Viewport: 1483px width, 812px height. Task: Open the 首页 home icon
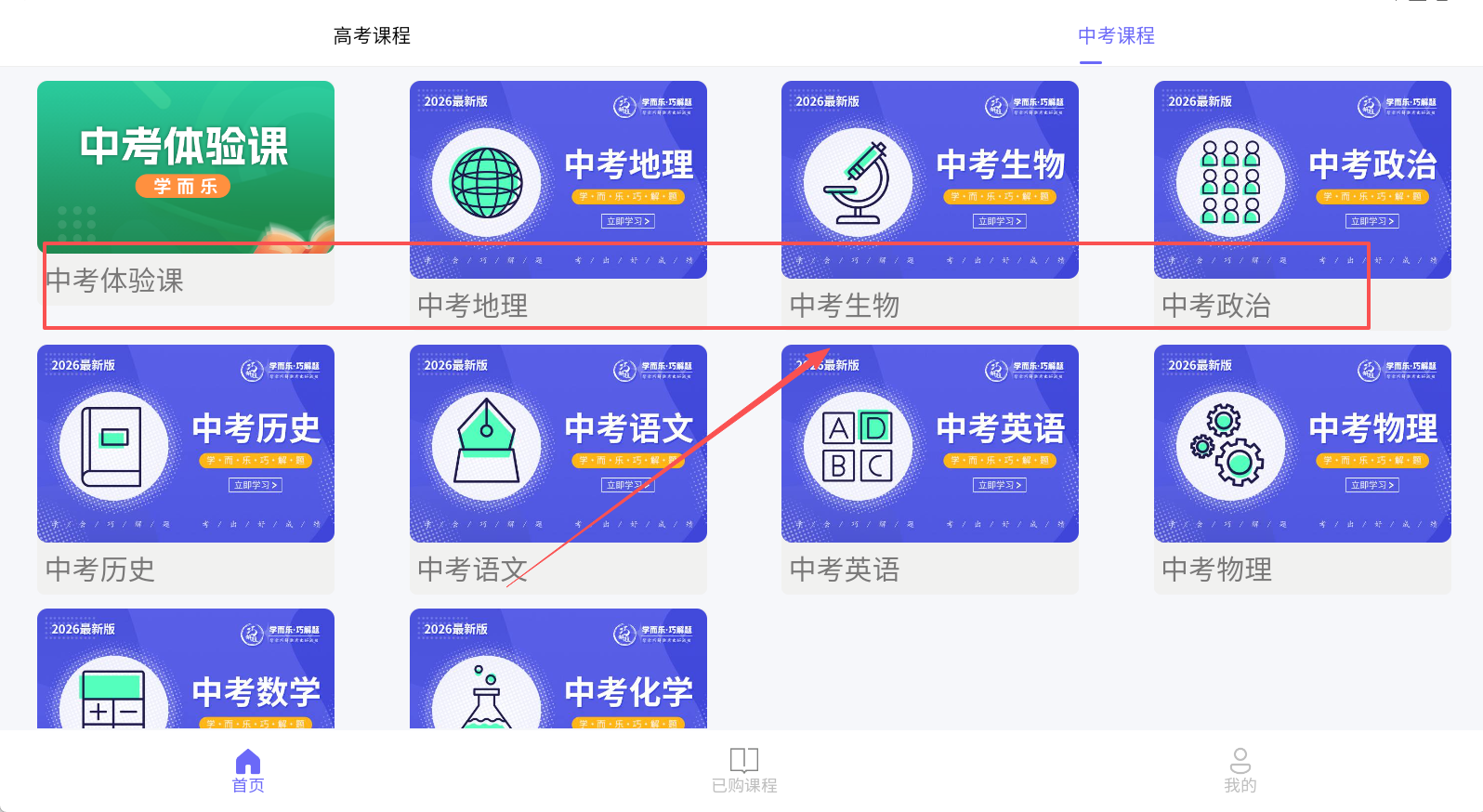coord(248,762)
